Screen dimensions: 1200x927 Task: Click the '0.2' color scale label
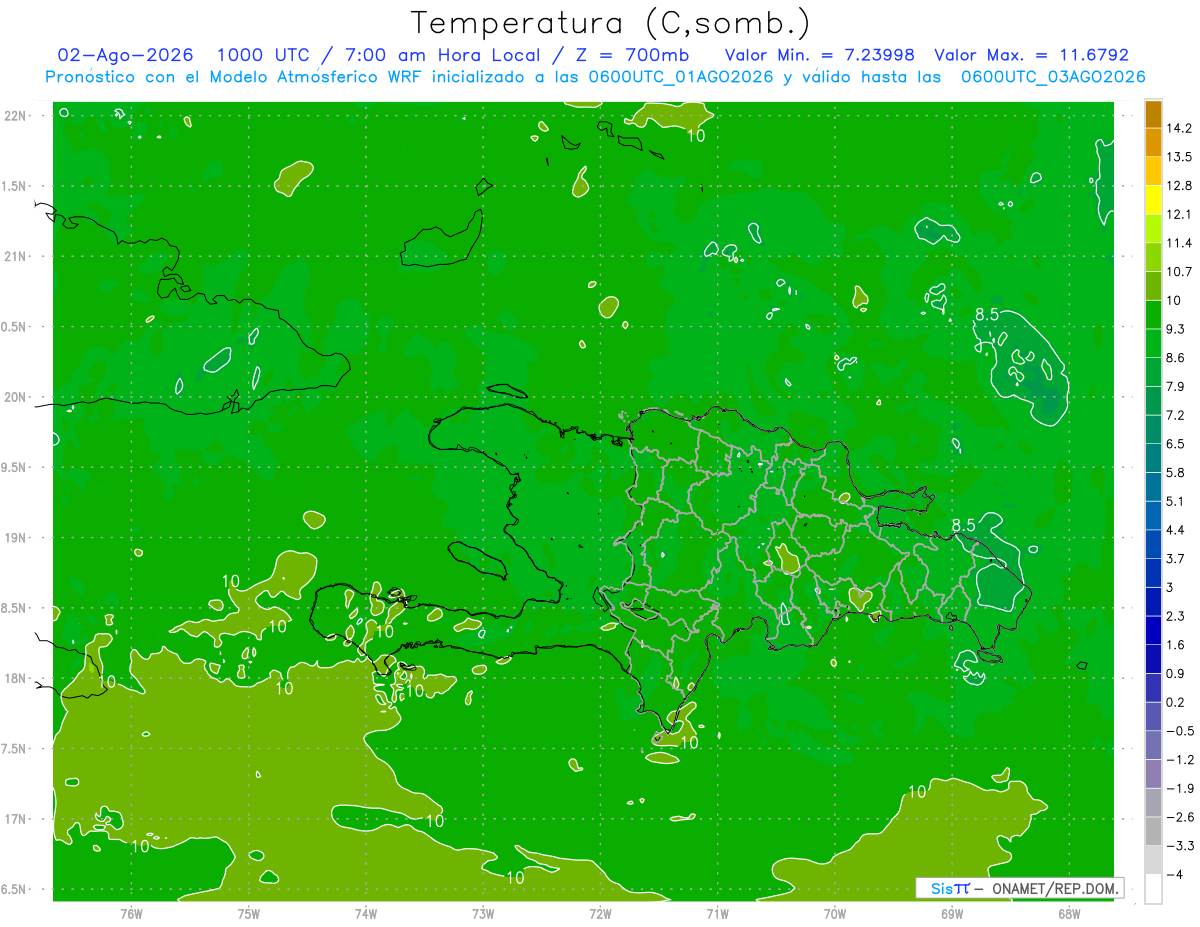(x=1175, y=702)
